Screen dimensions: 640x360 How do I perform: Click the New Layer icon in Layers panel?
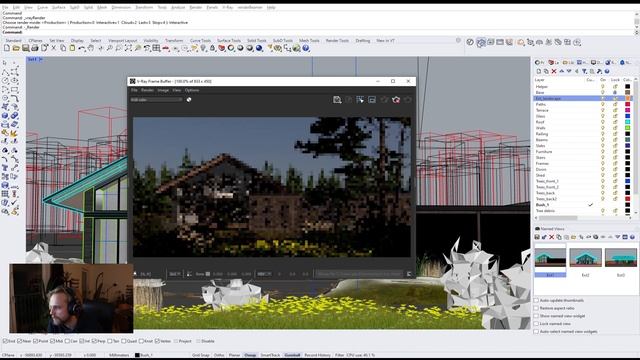click(x=539, y=71)
